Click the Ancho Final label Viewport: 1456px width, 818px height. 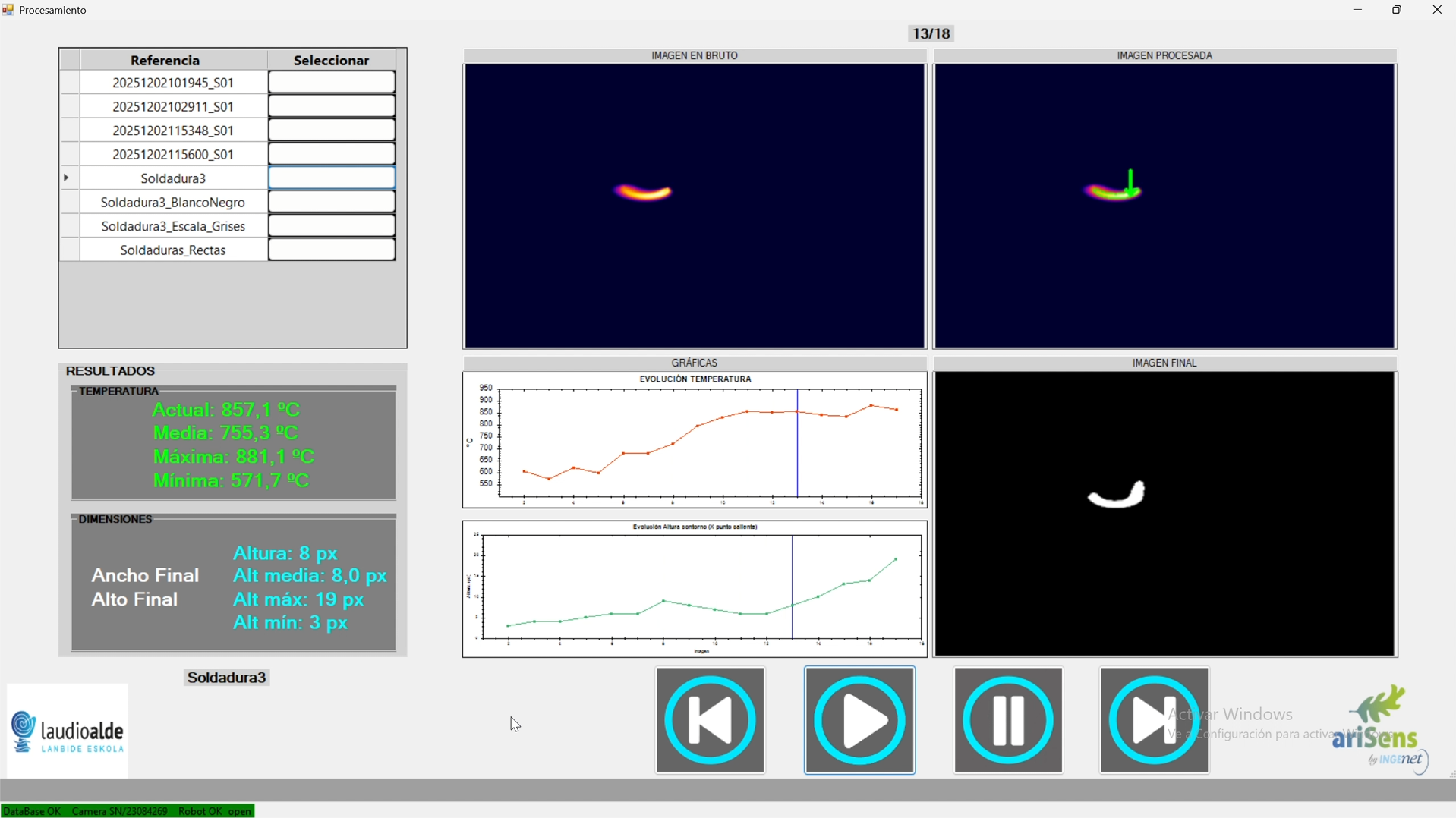tap(145, 576)
